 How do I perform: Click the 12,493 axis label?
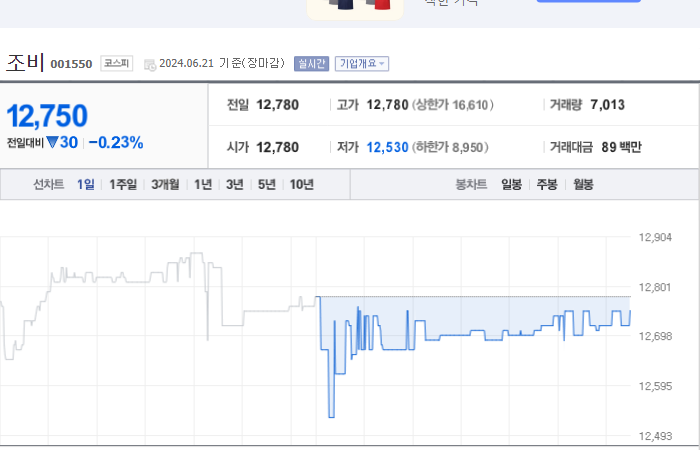655,436
